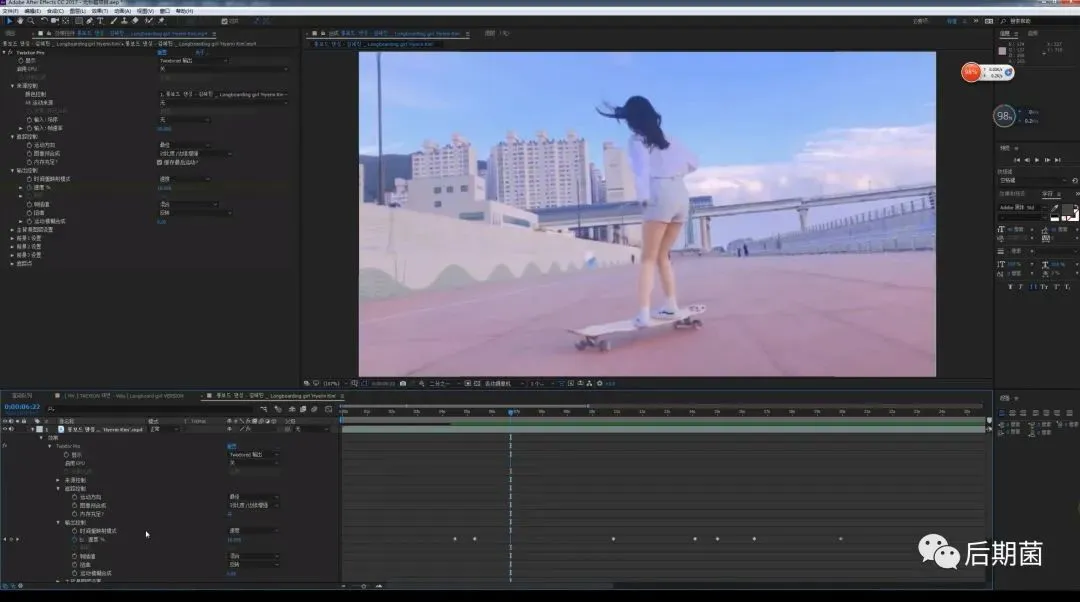Open the 文件(F) menu
Viewport: 1080px width, 602px height.
[11, 11]
